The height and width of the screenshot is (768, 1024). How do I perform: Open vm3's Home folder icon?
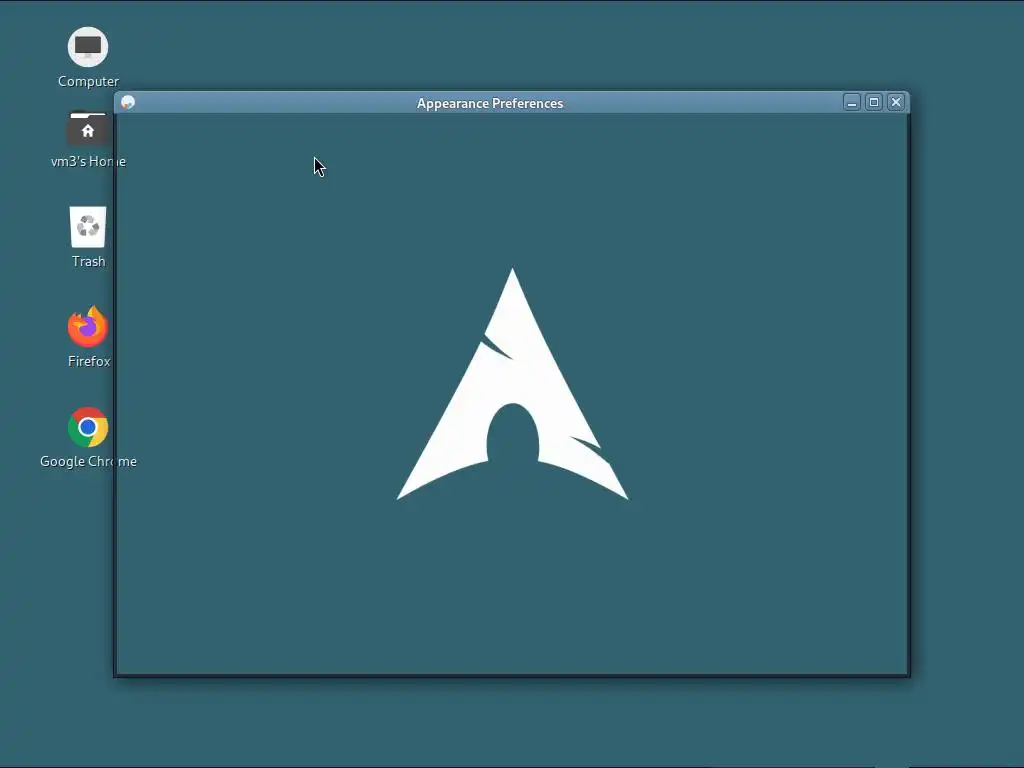pos(88,129)
